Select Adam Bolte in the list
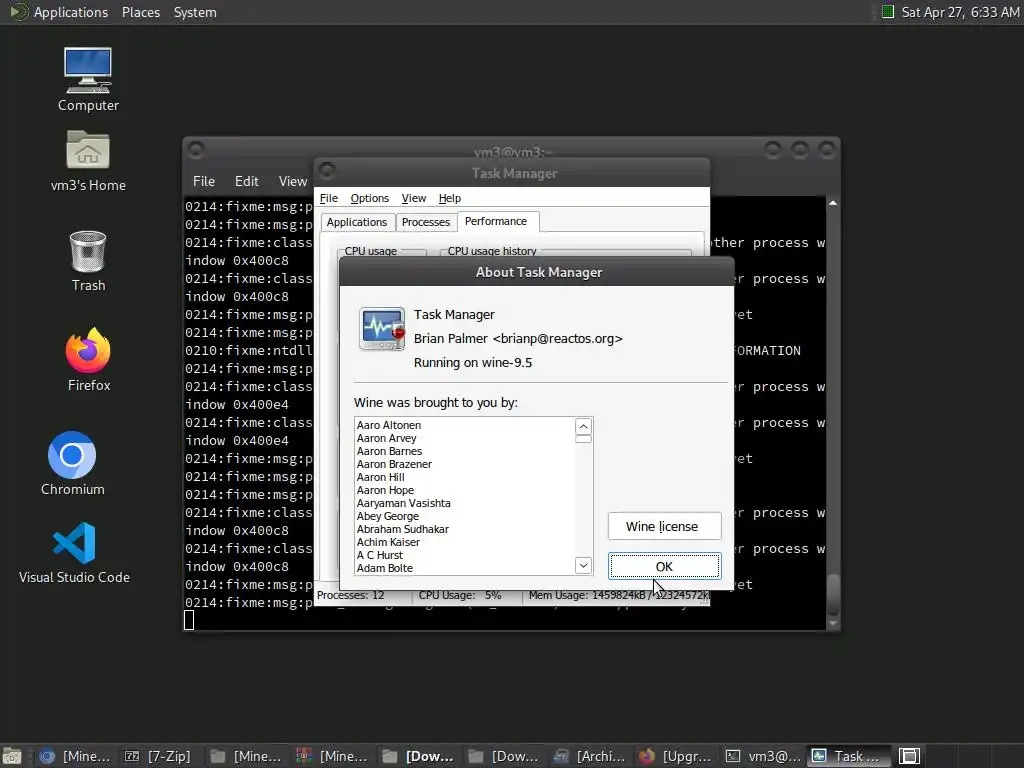Screen dimensions: 1024x768 (x=385, y=568)
